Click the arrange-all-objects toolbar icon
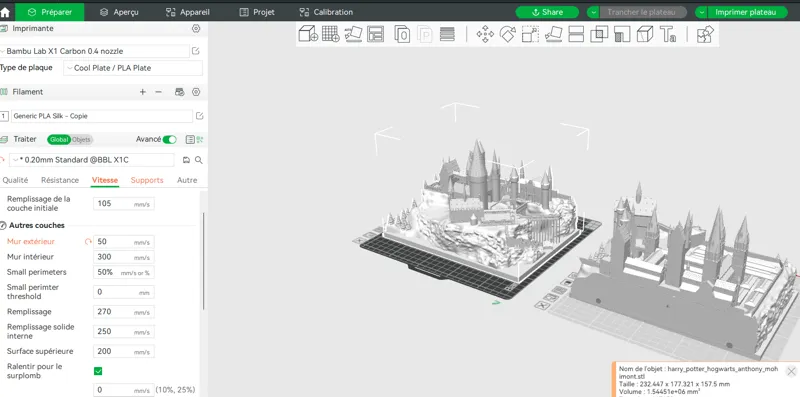800x397 pixels. [376, 34]
